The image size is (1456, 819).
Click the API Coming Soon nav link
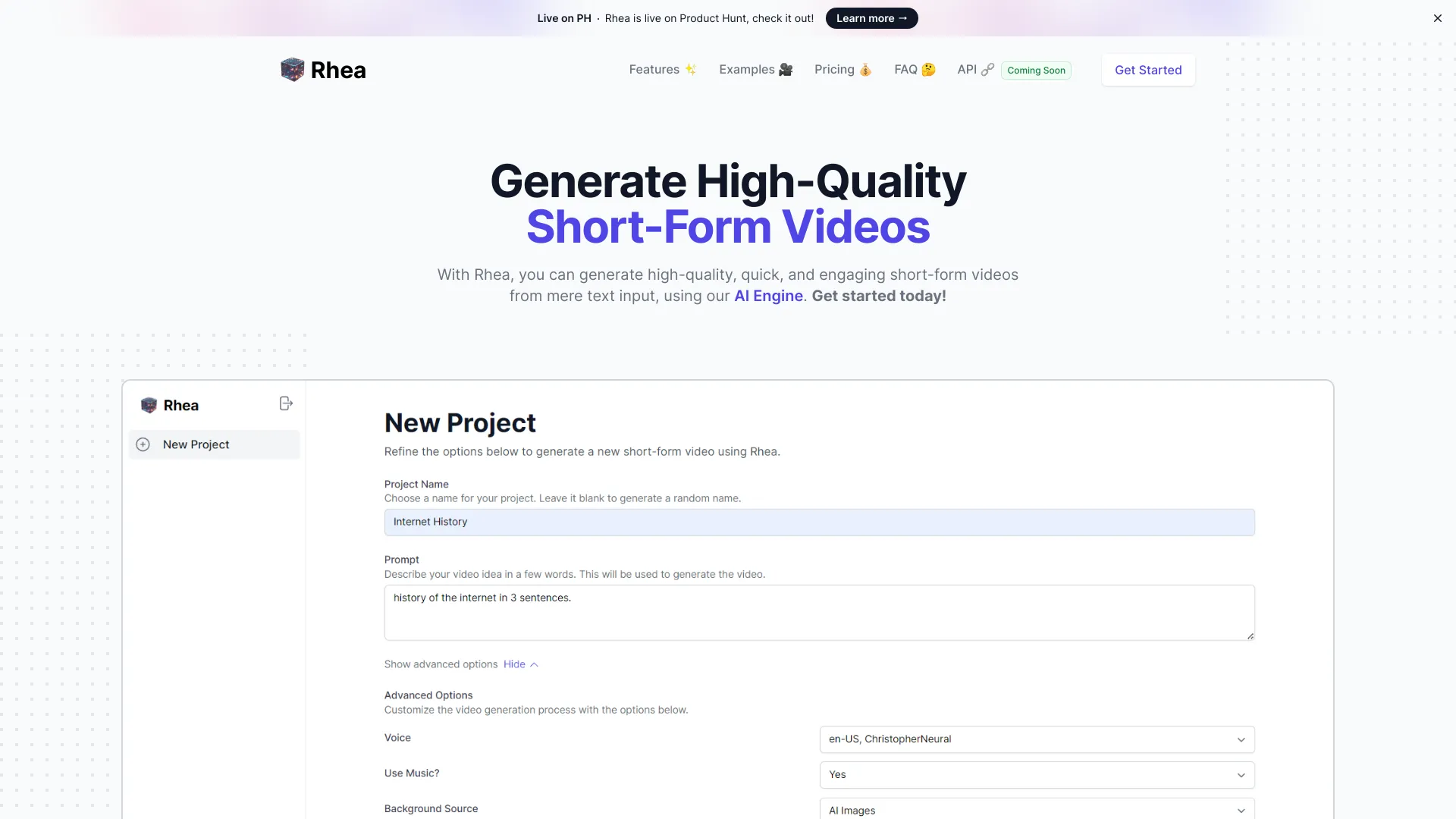(x=975, y=70)
